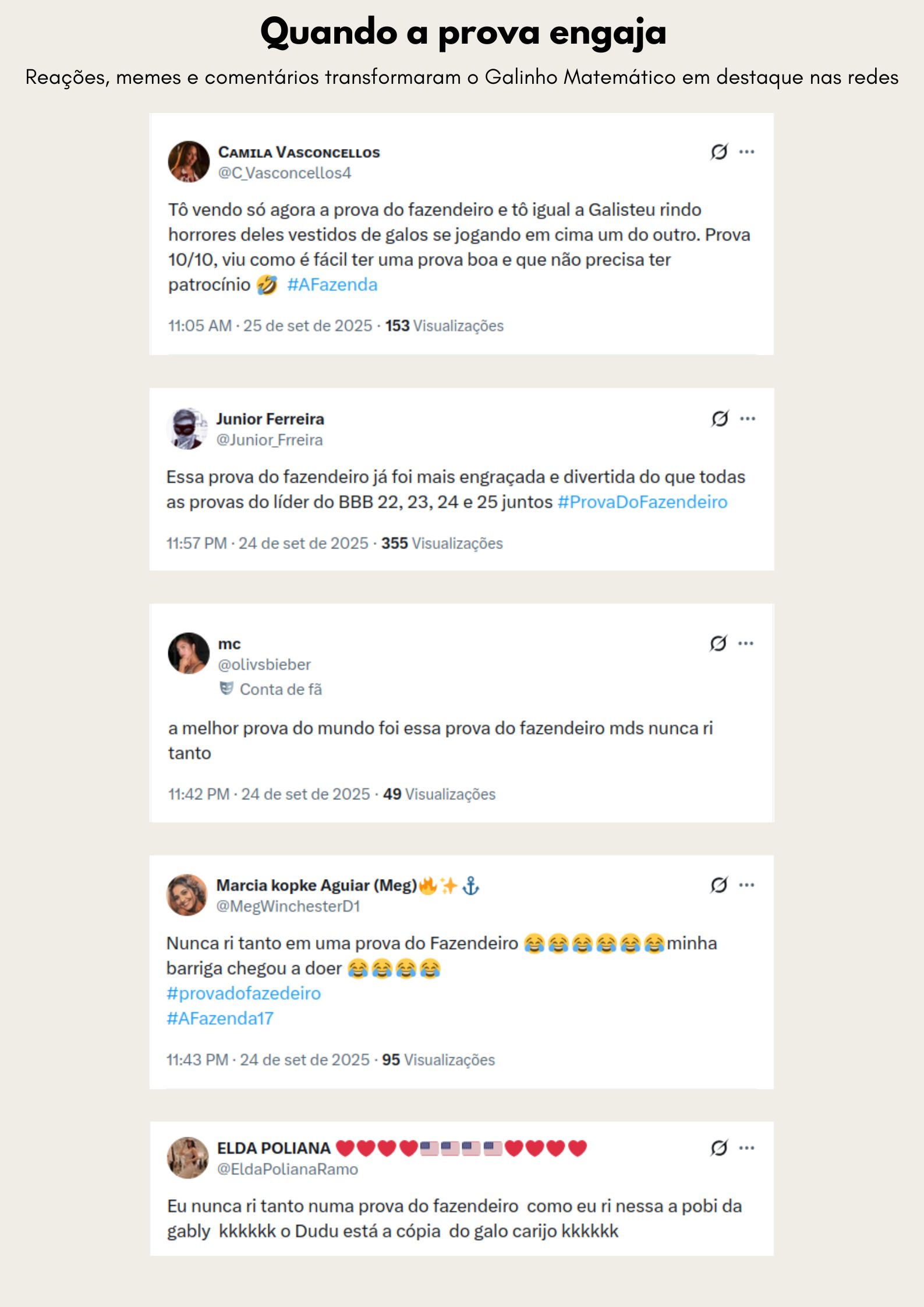Click the Conta de fã mask icon
Screen dimensions: 924x1307
226,689
